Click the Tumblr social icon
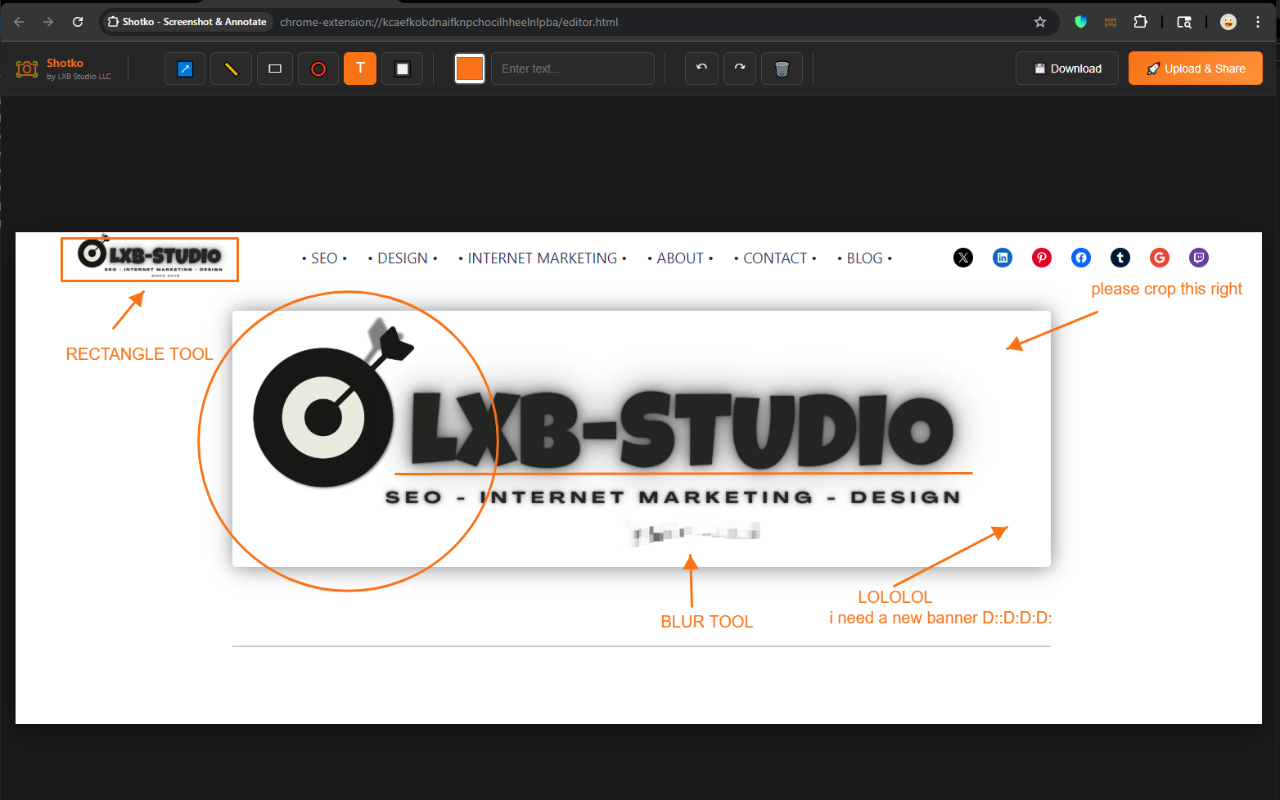Screen dimensions: 1280x800 [1120, 258]
